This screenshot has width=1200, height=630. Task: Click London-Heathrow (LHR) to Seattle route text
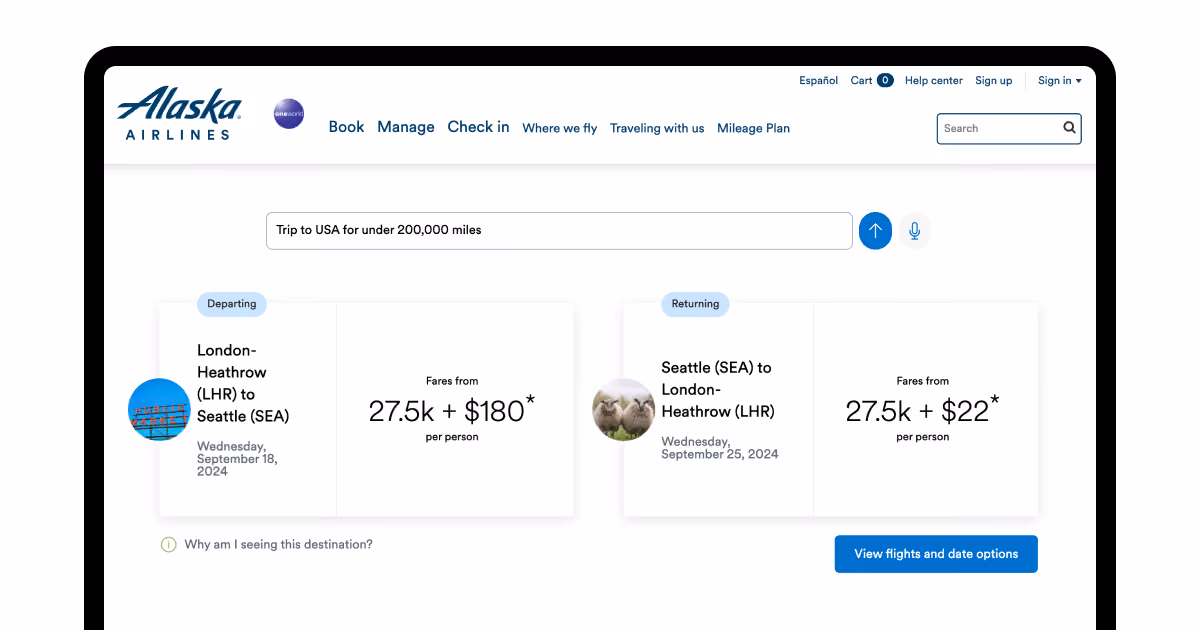pos(243,383)
